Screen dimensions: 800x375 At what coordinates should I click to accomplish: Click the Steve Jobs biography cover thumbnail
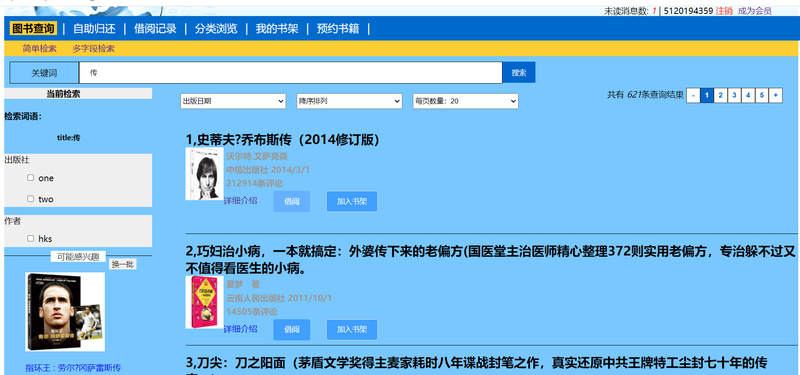204,173
